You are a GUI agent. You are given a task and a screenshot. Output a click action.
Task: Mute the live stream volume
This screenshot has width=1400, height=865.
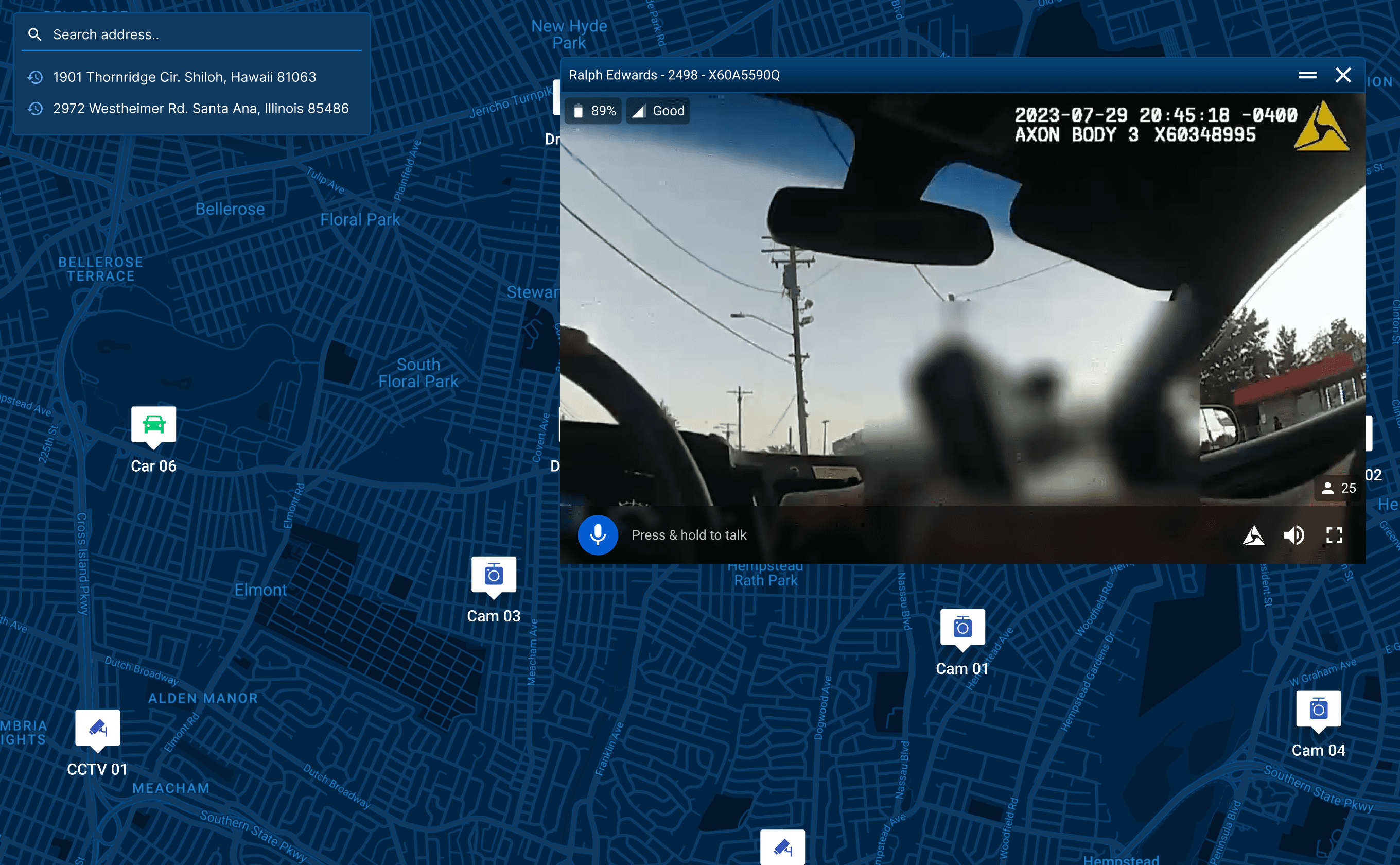1293,535
